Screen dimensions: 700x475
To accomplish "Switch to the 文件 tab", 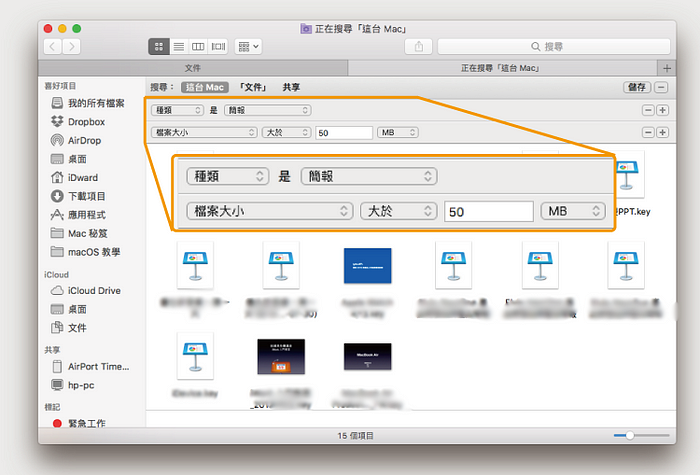I will [x=193, y=68].
